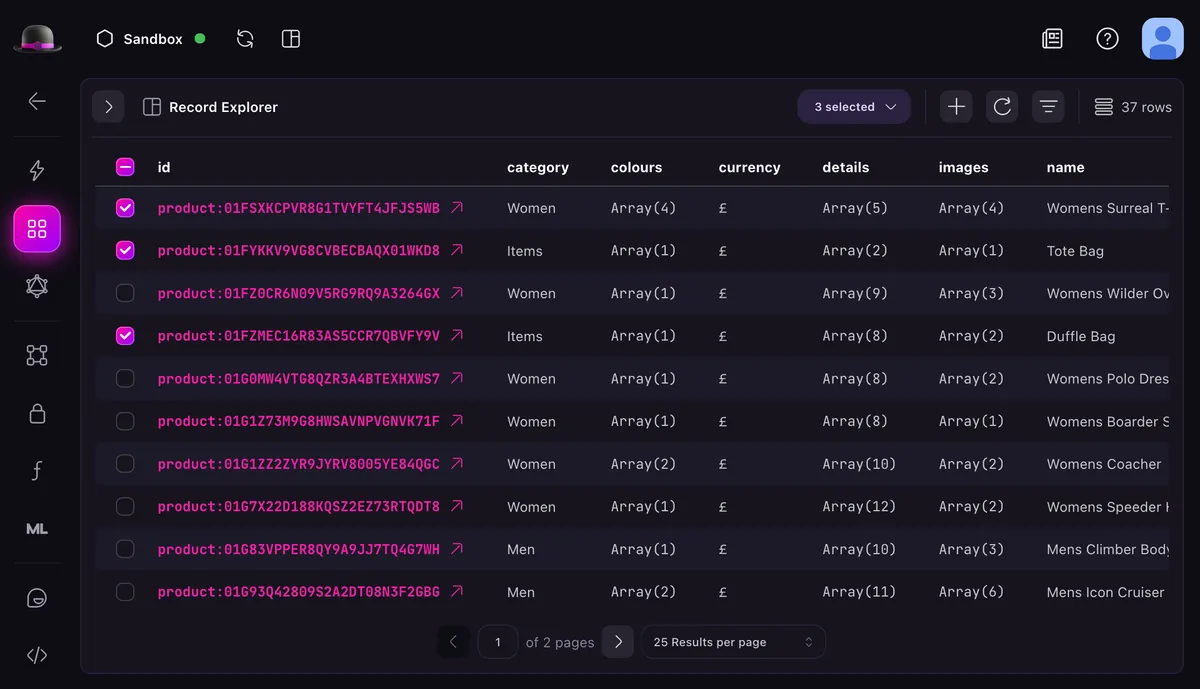Open the code brackets icon in sidebar

(37, 656)
